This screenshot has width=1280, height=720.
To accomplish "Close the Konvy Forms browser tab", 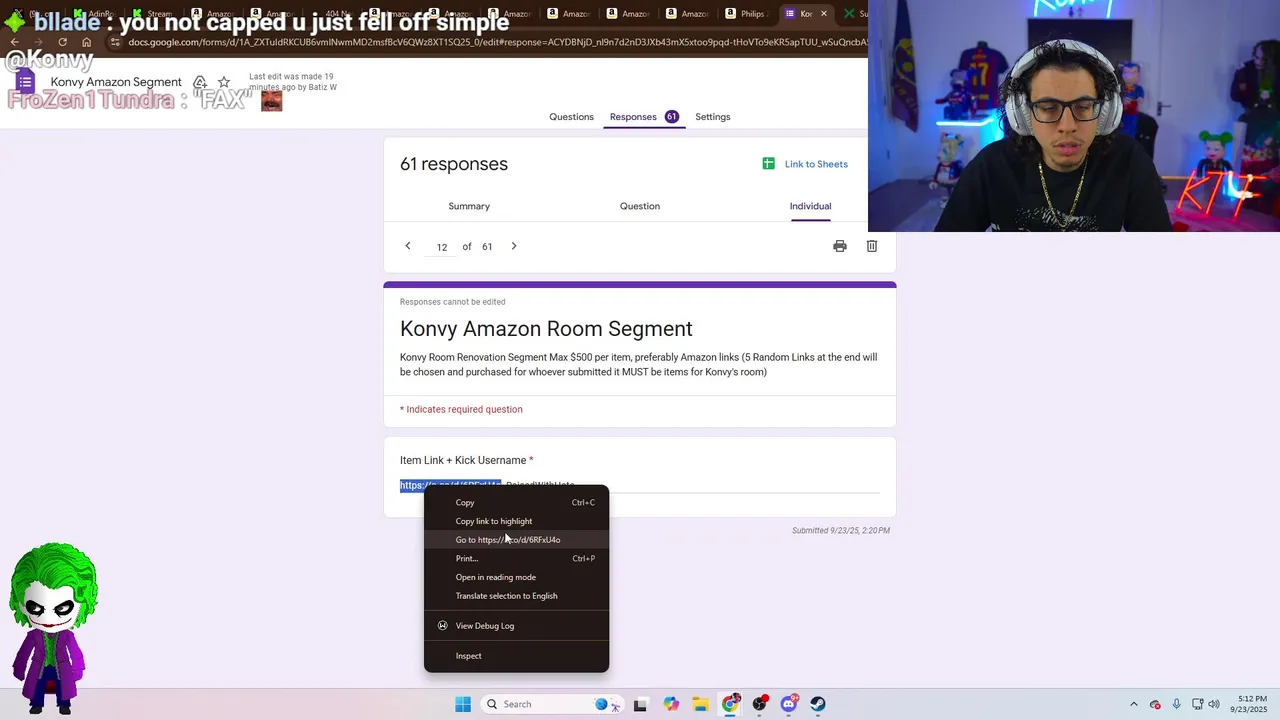I will [824, 13].
